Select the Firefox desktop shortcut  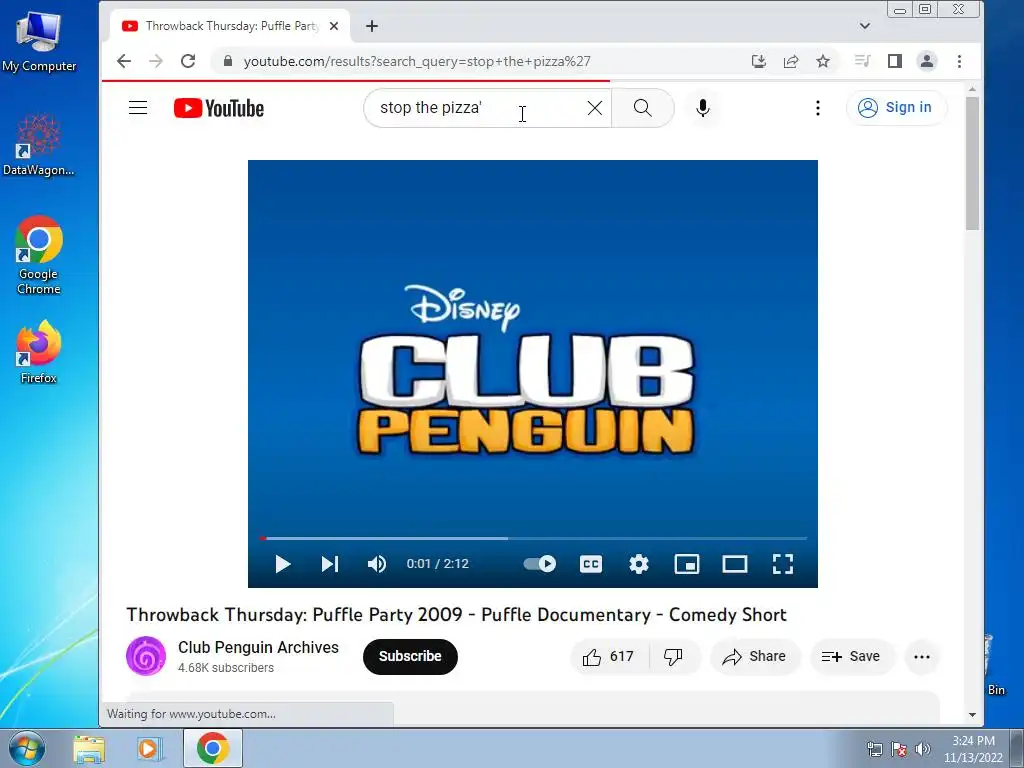(x=39, y=351)
